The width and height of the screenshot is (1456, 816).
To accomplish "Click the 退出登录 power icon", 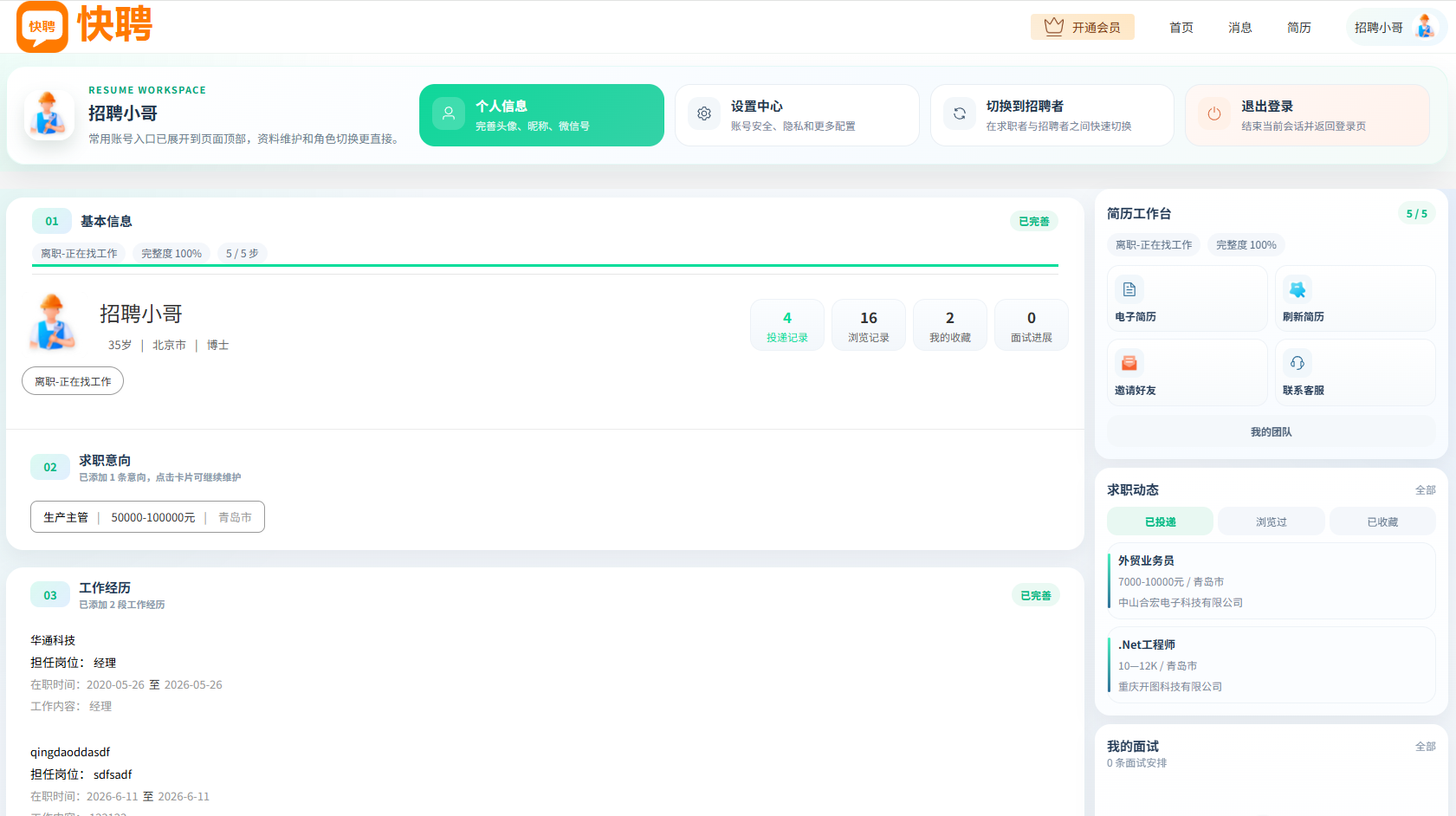I will click(x=1214, y=113).
